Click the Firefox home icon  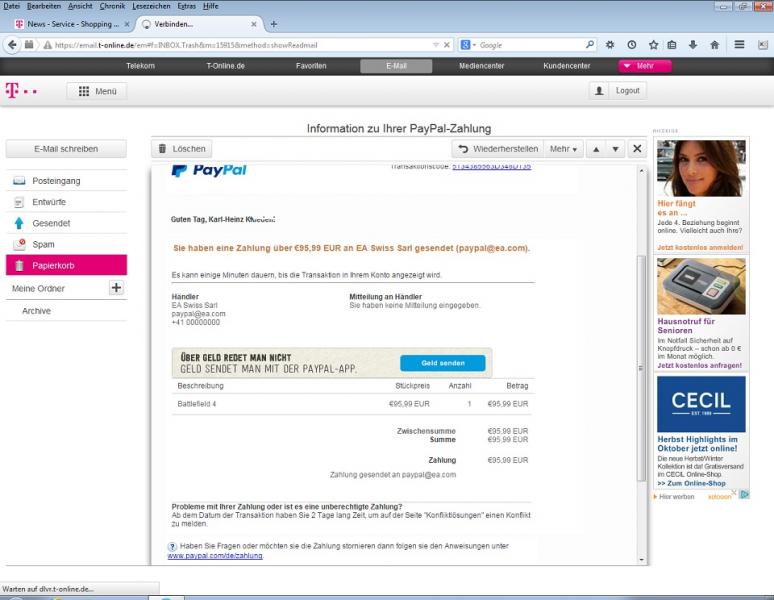[x=715, y=45]
